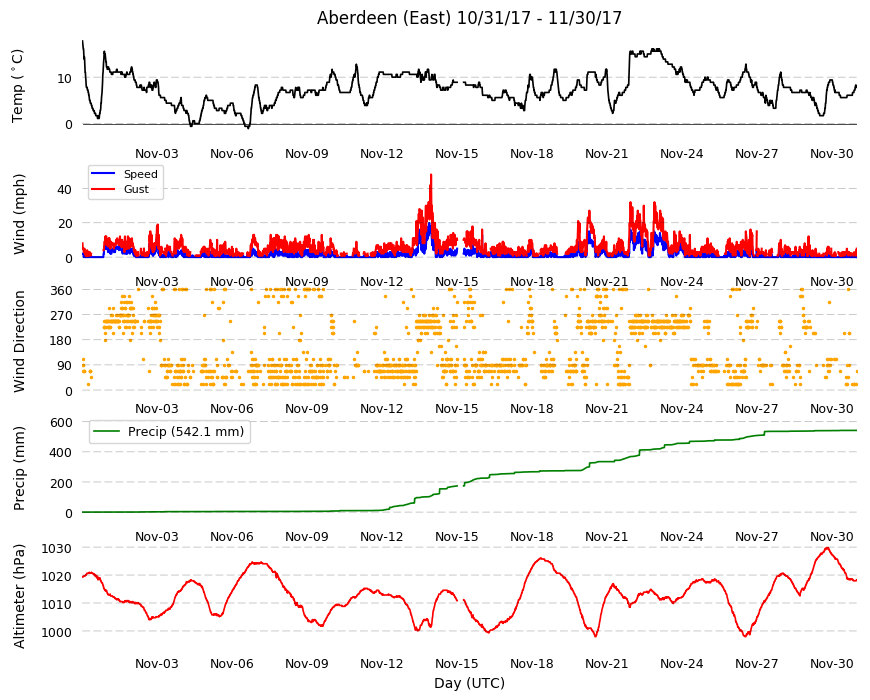Click Nov-15 tick under temperature chart
The image size is (870, 700).
[x=456, y=154]
